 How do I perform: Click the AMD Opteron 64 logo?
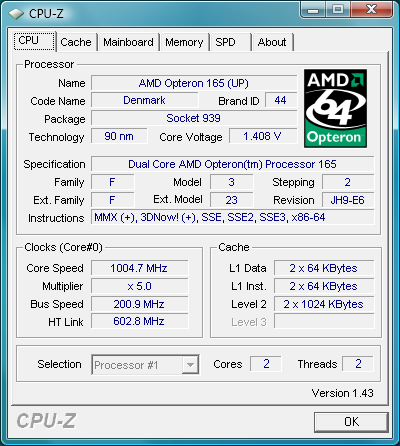click(x=335, y=108)
